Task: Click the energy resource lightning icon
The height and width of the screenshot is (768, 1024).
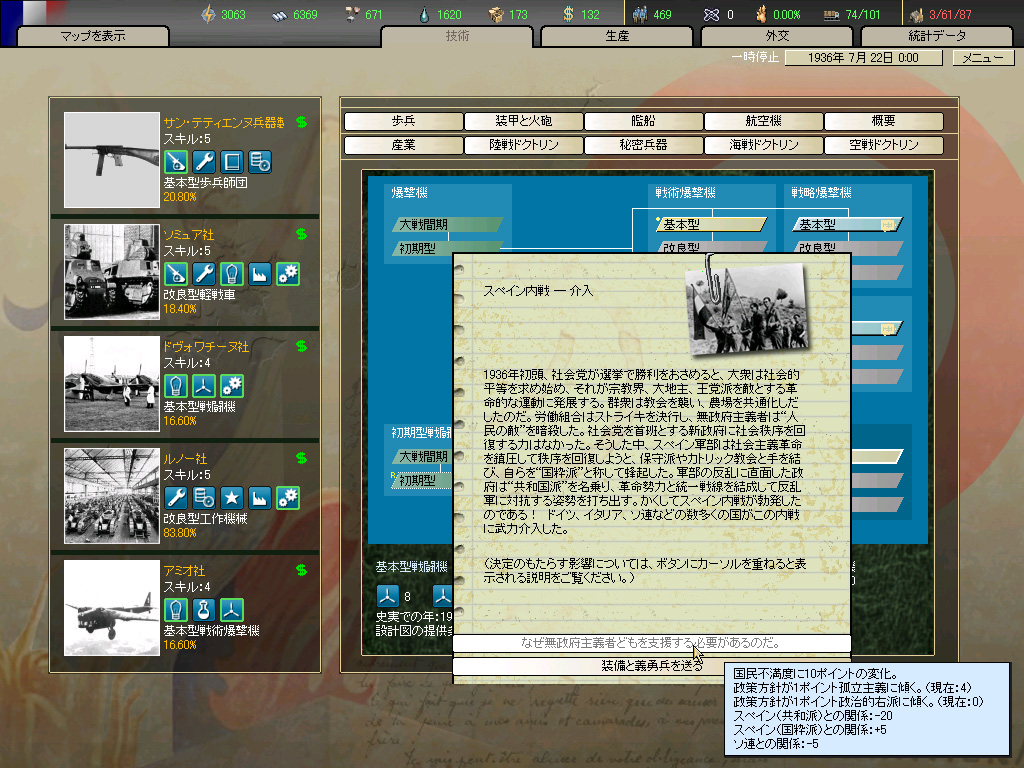Action: point(208,14)
